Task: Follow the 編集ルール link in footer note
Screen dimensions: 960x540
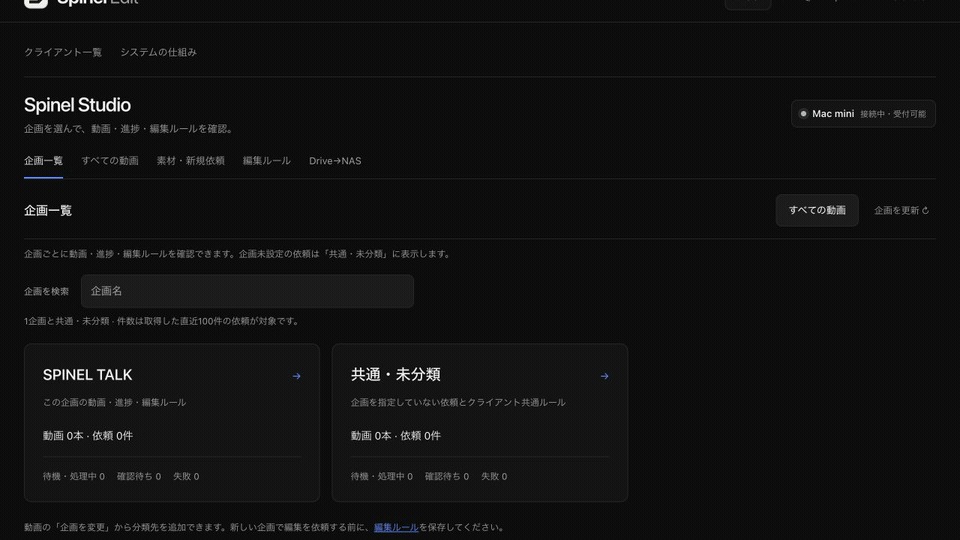Action: point(396,527)
